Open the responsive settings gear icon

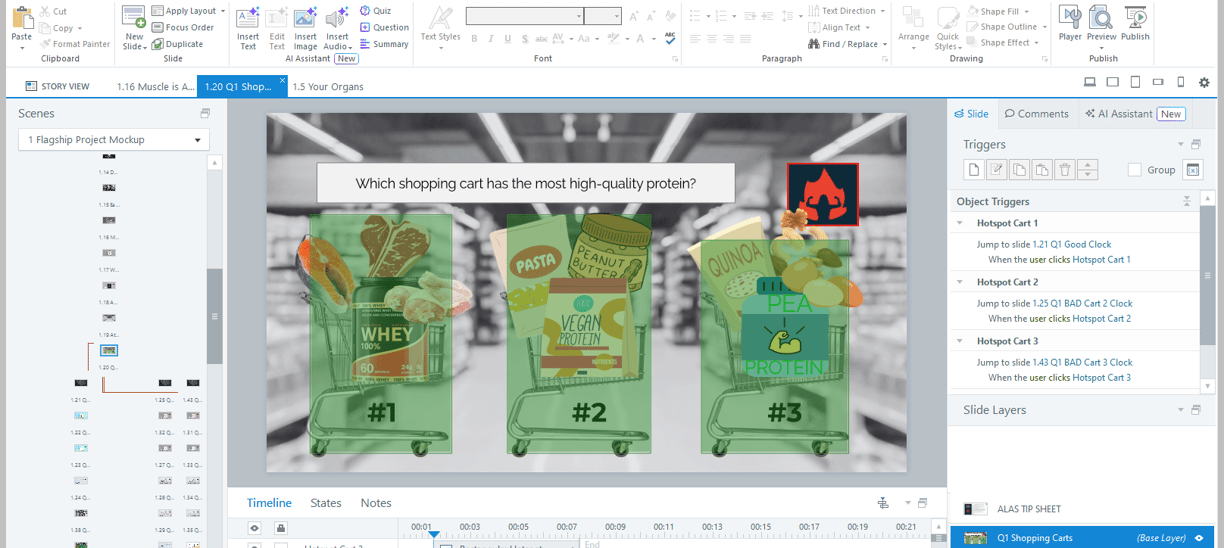(x=1204, y=82)
